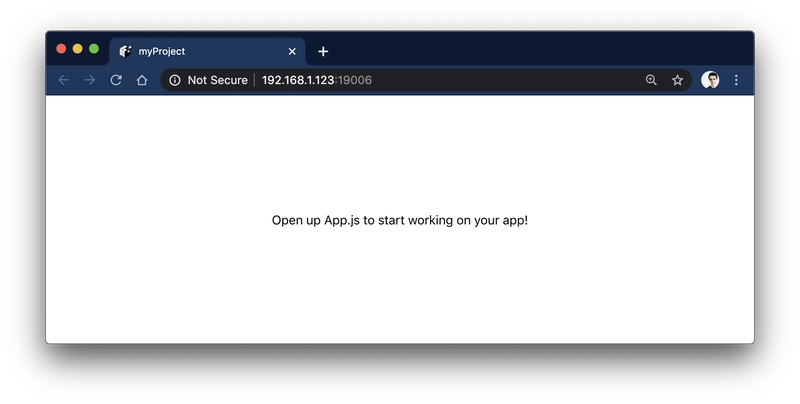The image size is (800, 404).
Task: Open the zoom magnifier in address bar
Action: pos(651,80)
